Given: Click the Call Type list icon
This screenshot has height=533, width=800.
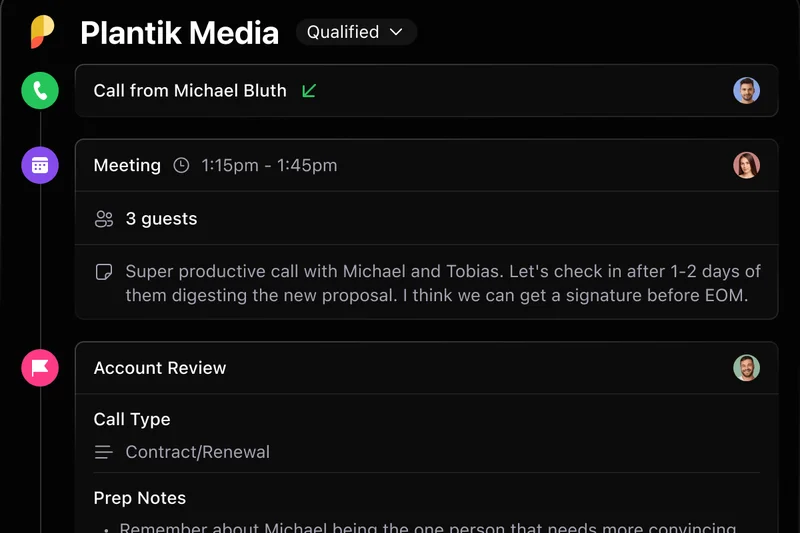Looking at the screenshot, I should [x=103, y=452].
